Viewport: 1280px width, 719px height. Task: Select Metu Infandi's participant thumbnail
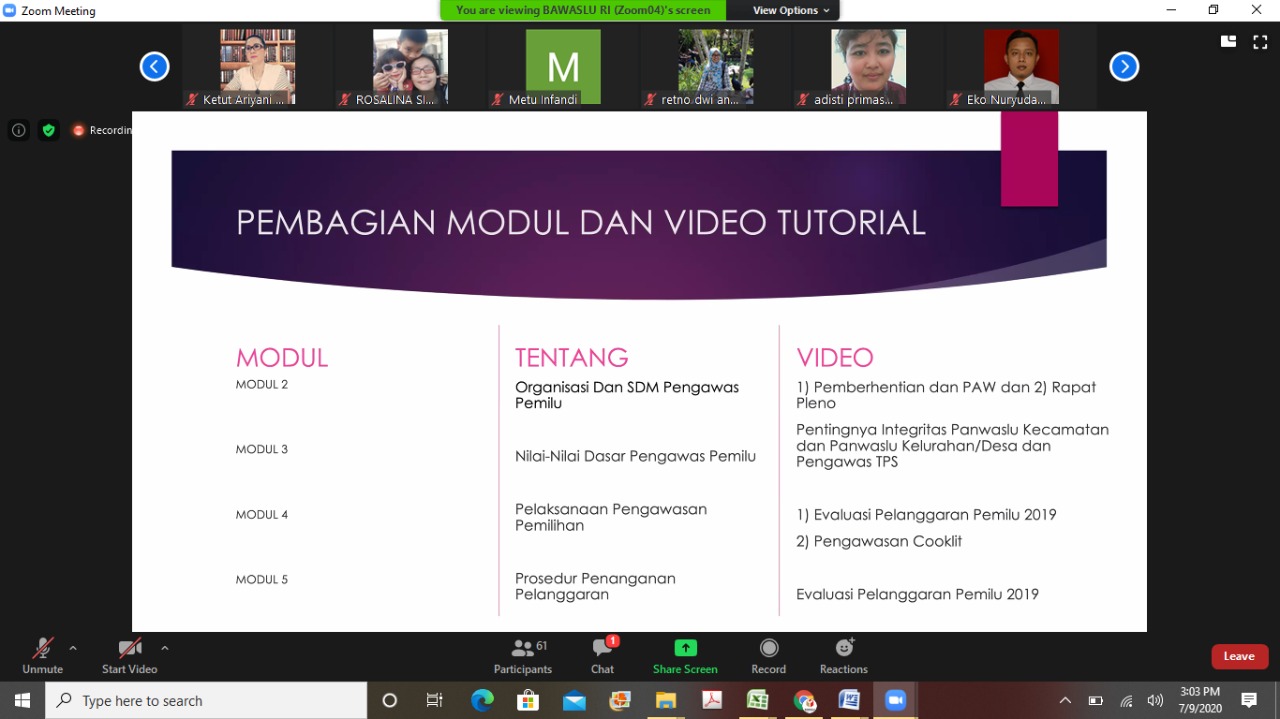[x=562, y=66]
